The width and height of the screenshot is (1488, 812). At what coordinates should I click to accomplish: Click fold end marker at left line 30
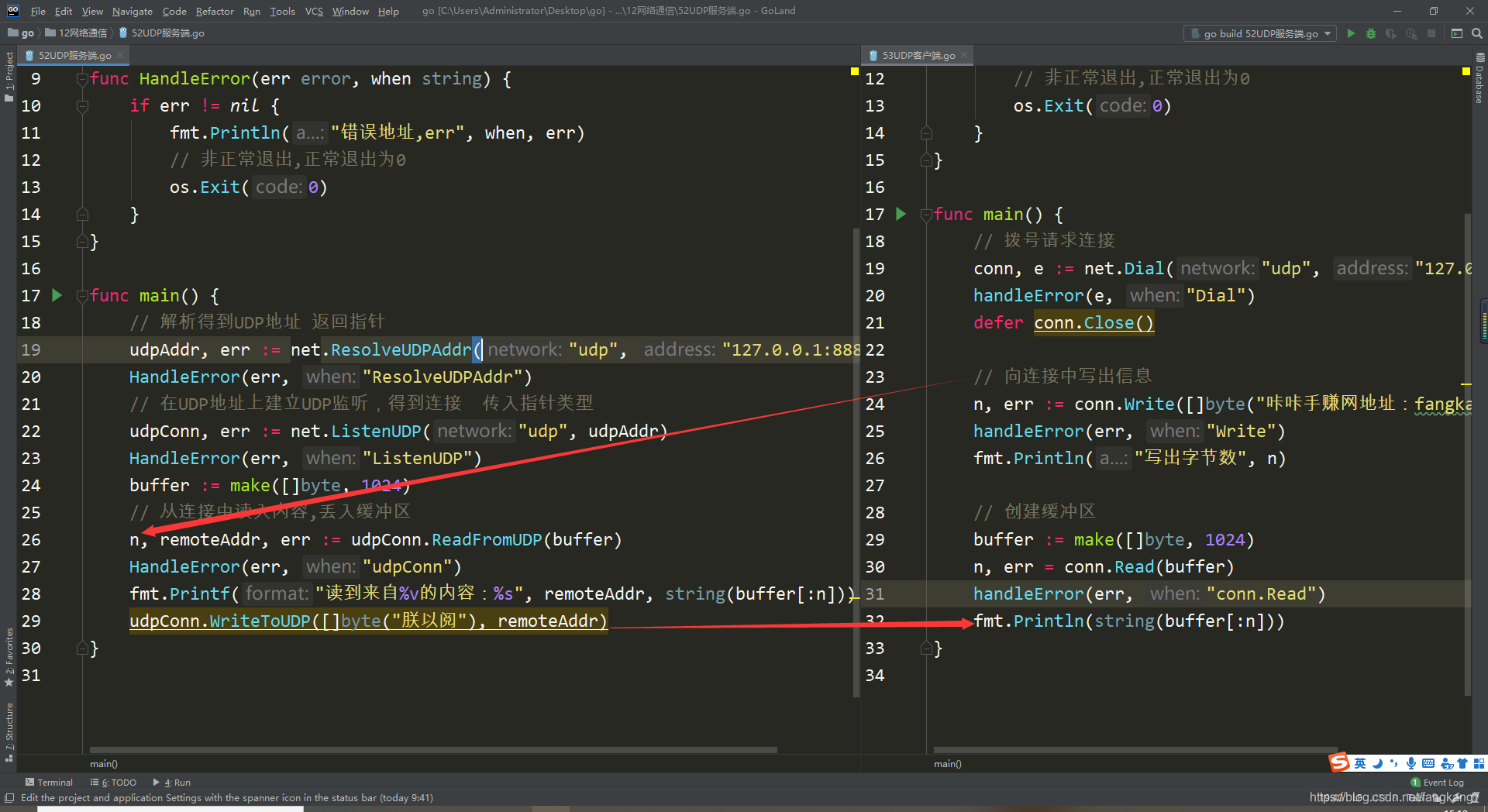tap(82, 649)
